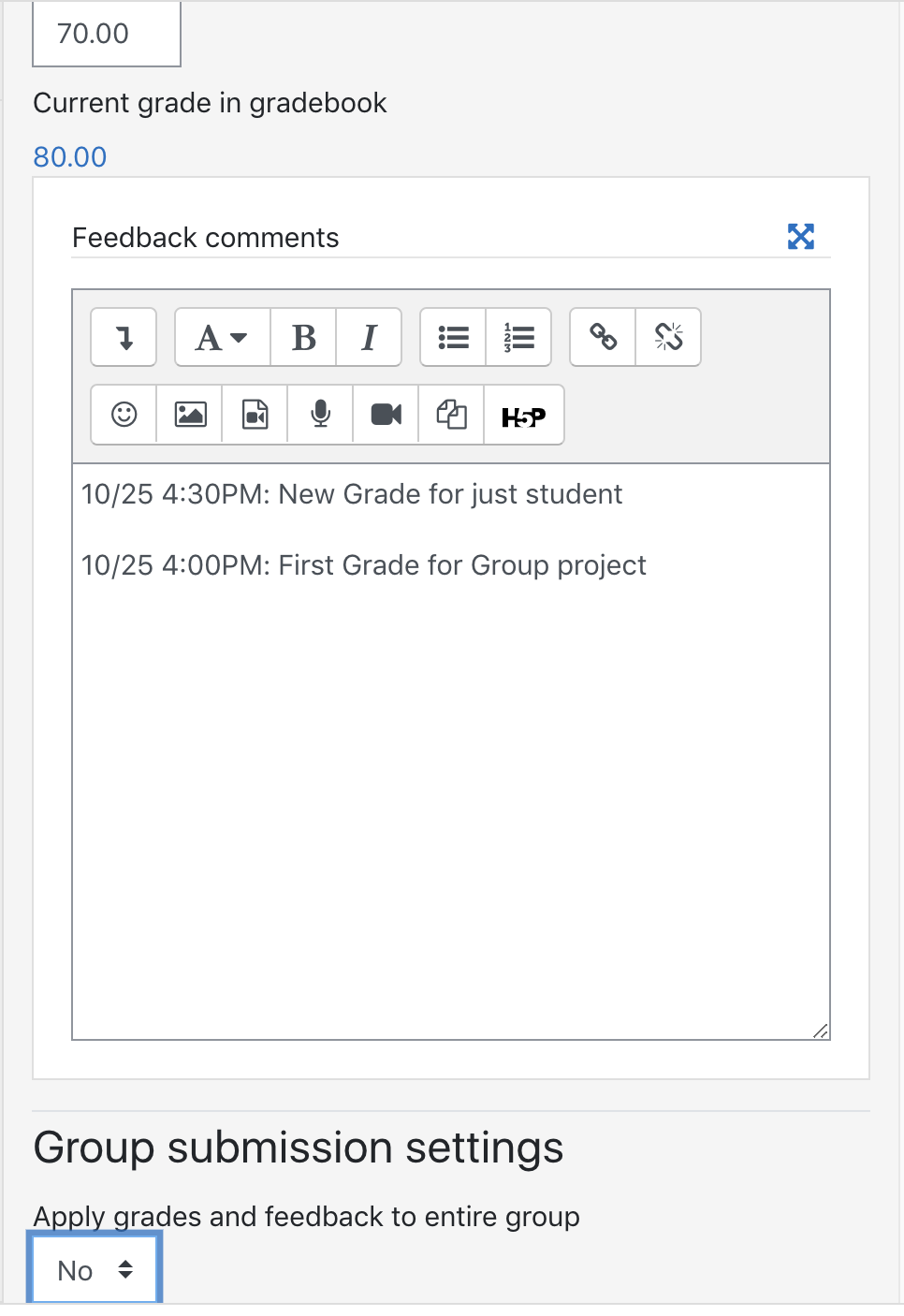This screenshot has width=904, height=1316.
Task: Open the emoji picker smiley icon
Action: pos(124,415)
